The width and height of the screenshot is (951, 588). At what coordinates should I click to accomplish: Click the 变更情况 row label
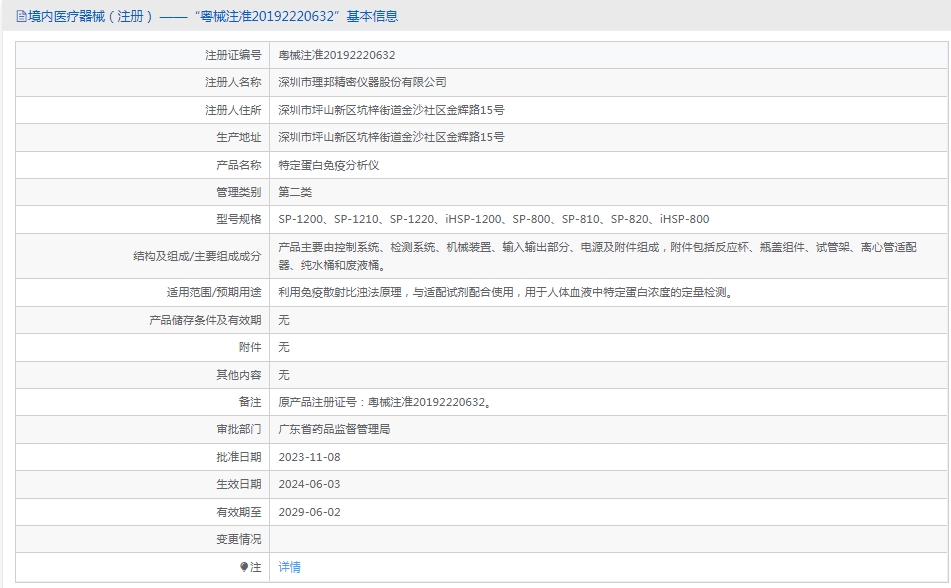(238, 539)
